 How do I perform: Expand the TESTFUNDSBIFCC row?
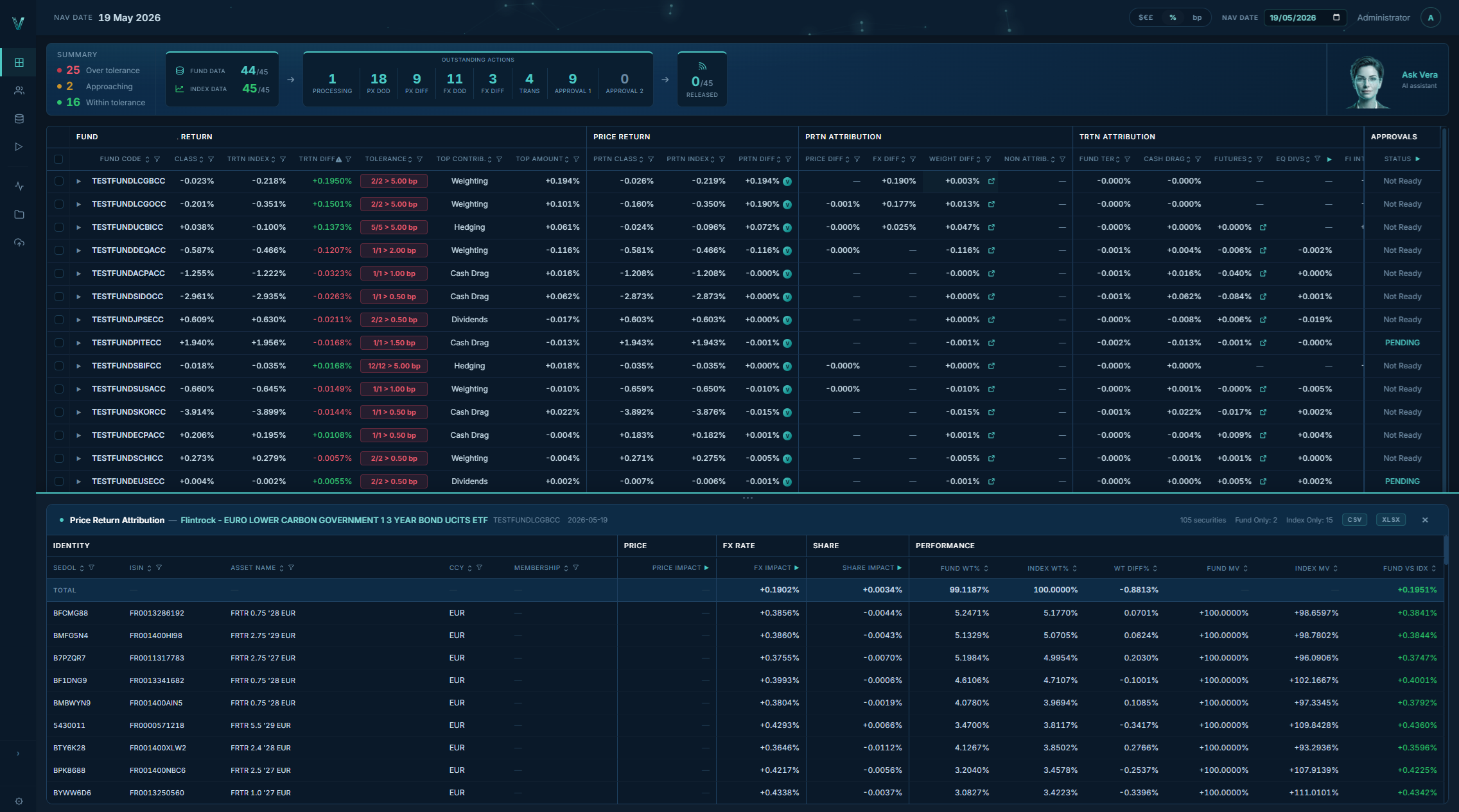click(x=78, y=366)
